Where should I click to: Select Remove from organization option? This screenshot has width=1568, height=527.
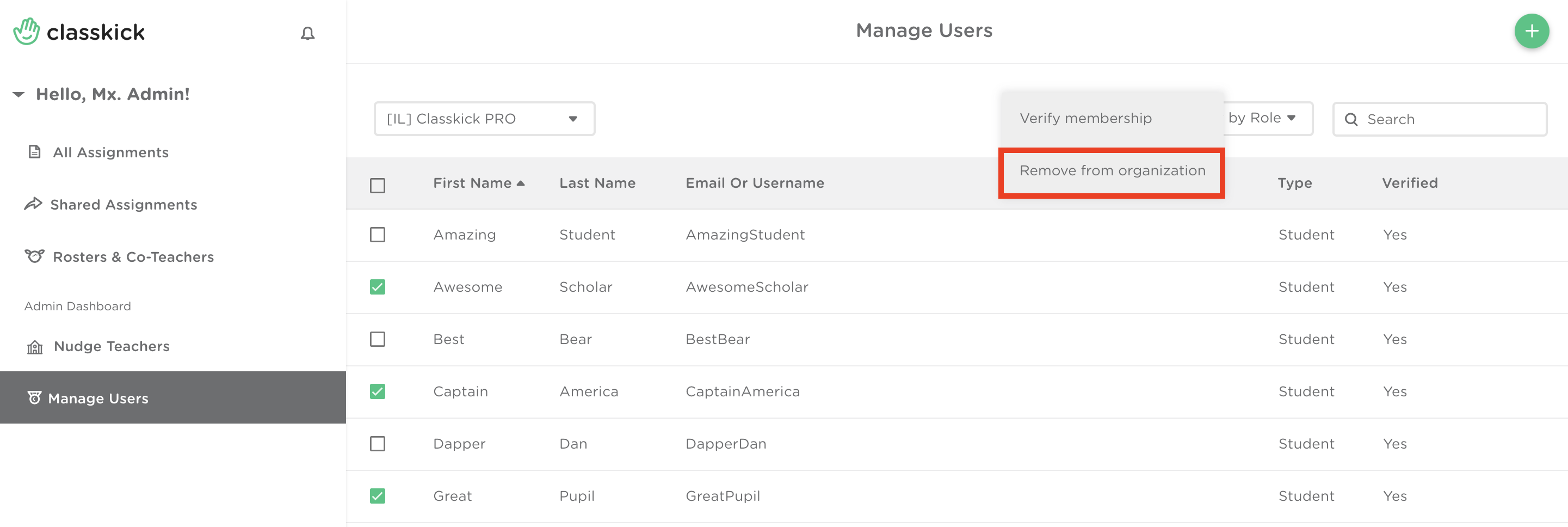pyautogui.click(x=1112, y=171)
